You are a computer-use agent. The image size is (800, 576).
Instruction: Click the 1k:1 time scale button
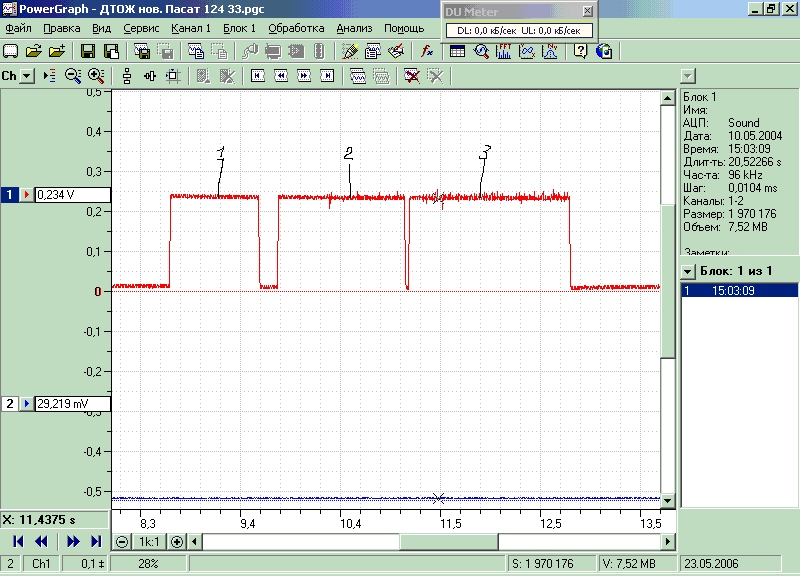(x=149, y=542)
